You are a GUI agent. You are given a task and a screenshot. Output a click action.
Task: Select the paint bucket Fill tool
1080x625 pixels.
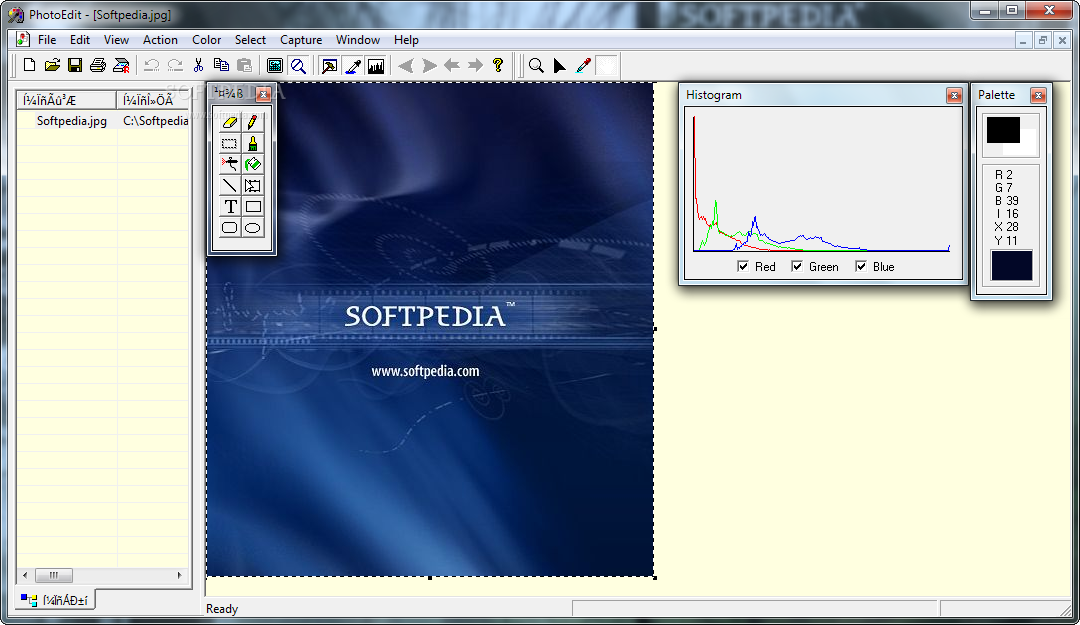253,165
